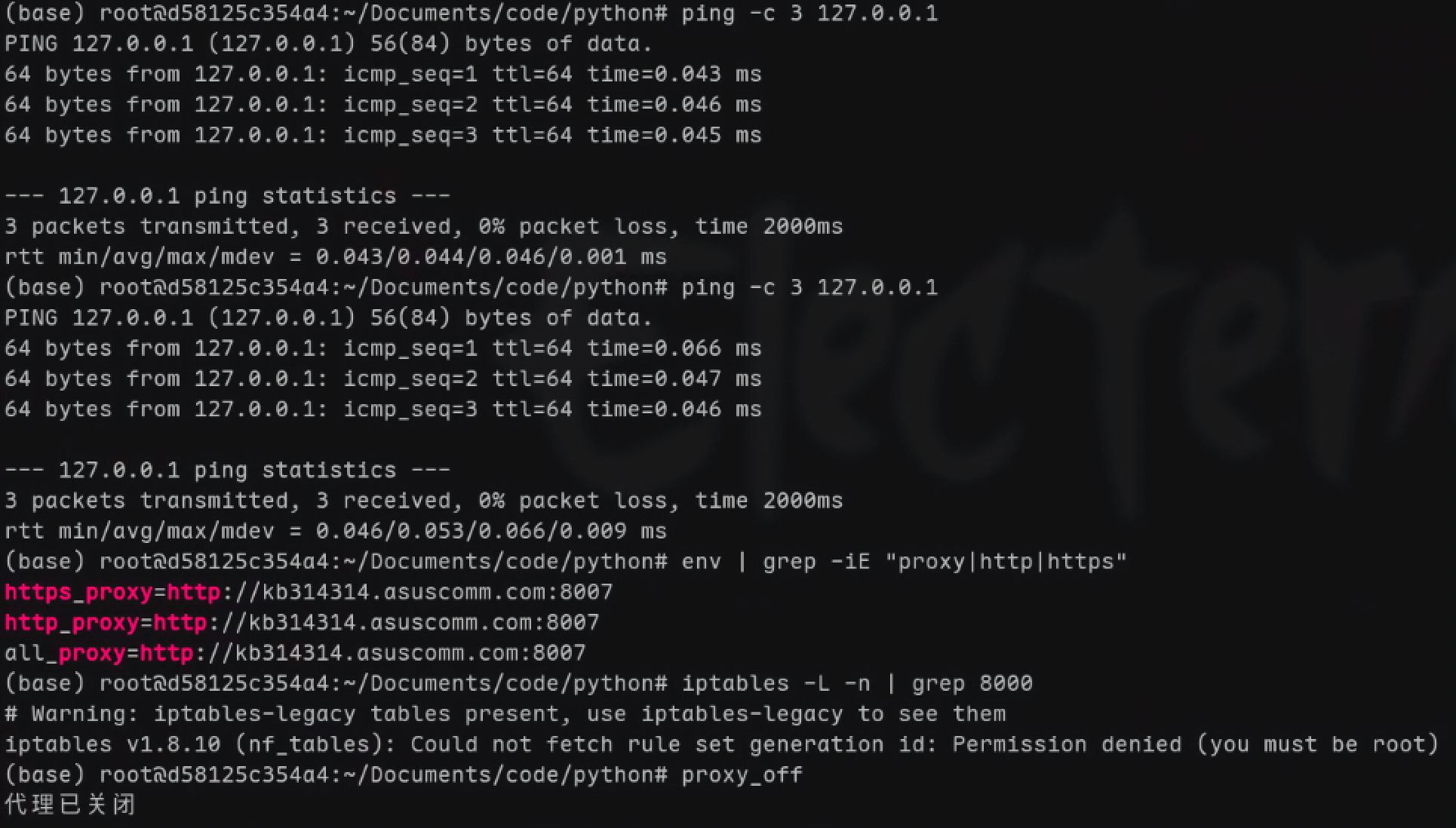Click the topmost ping -c 3 command
The height and width of the screenshot is (828, 1456).
(x=809, y=14)
